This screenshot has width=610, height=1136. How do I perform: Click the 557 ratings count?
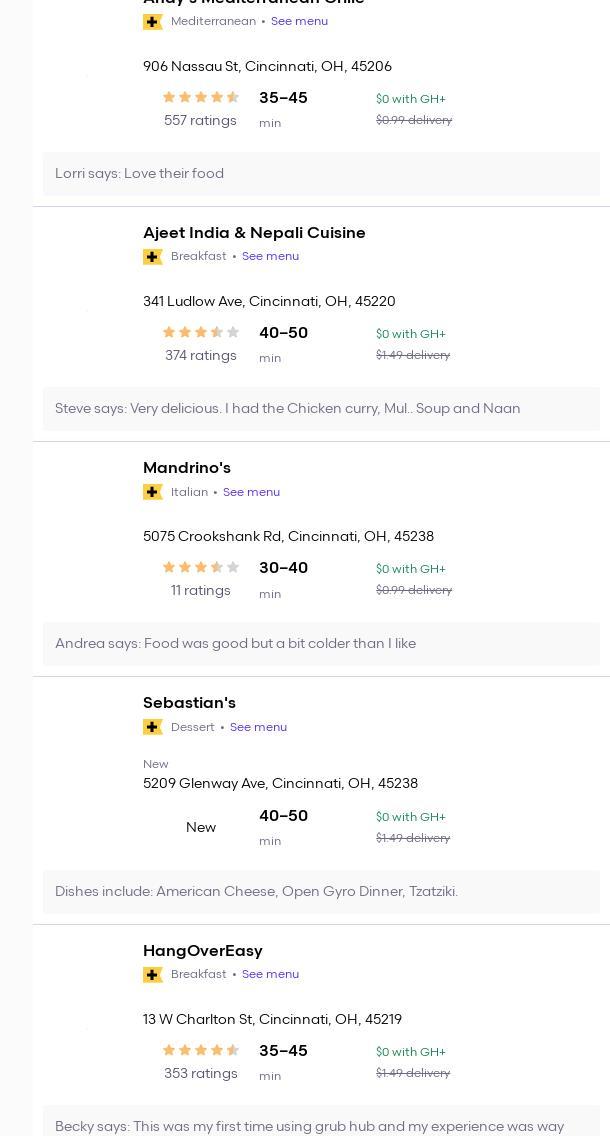[200, 121]
